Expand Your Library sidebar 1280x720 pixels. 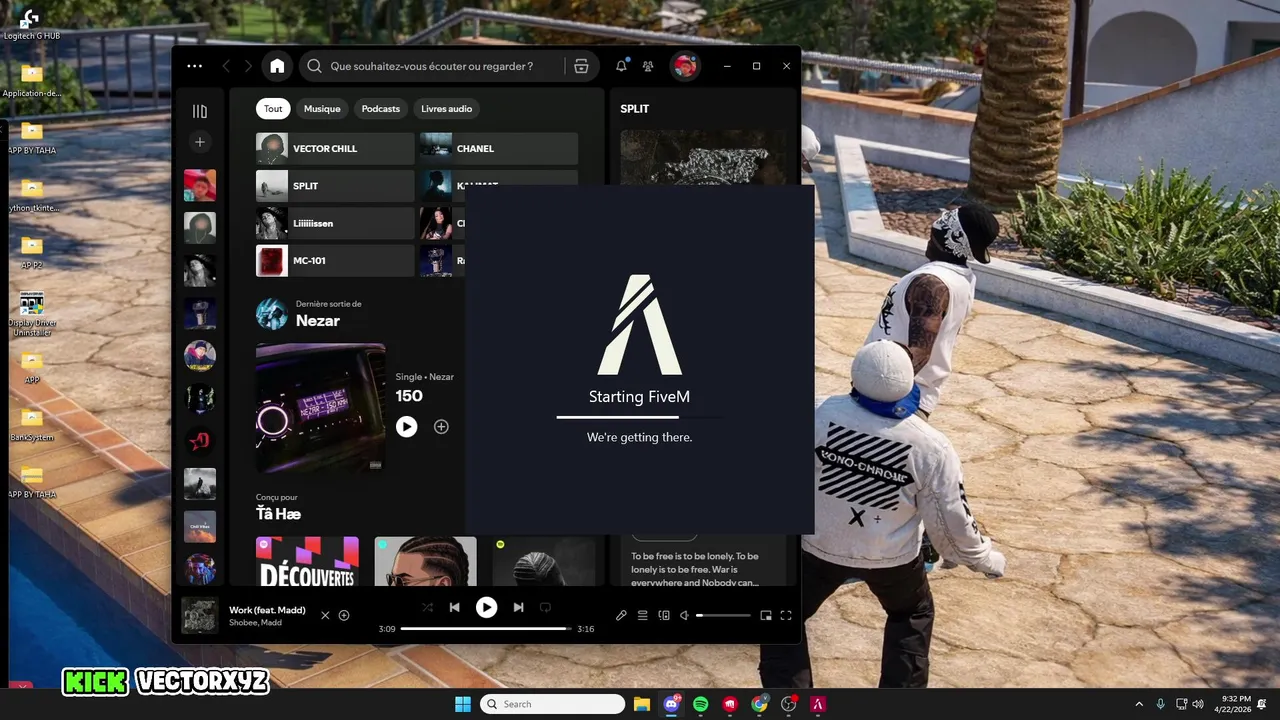[x=200, y=111]
